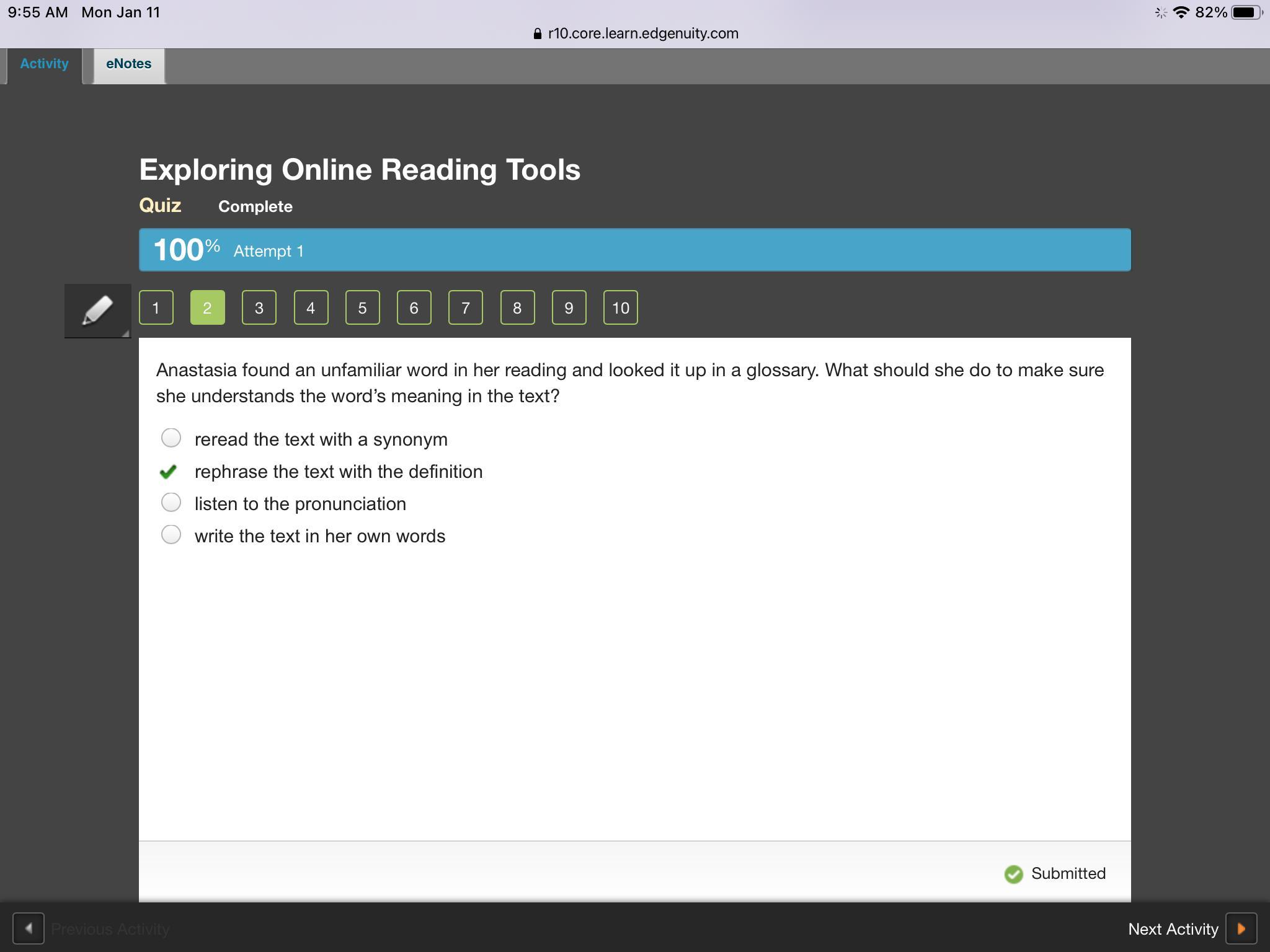Tap the battery status icon
The height and width of the screenshot is (952, 1270).
(x=1245, y=12)
